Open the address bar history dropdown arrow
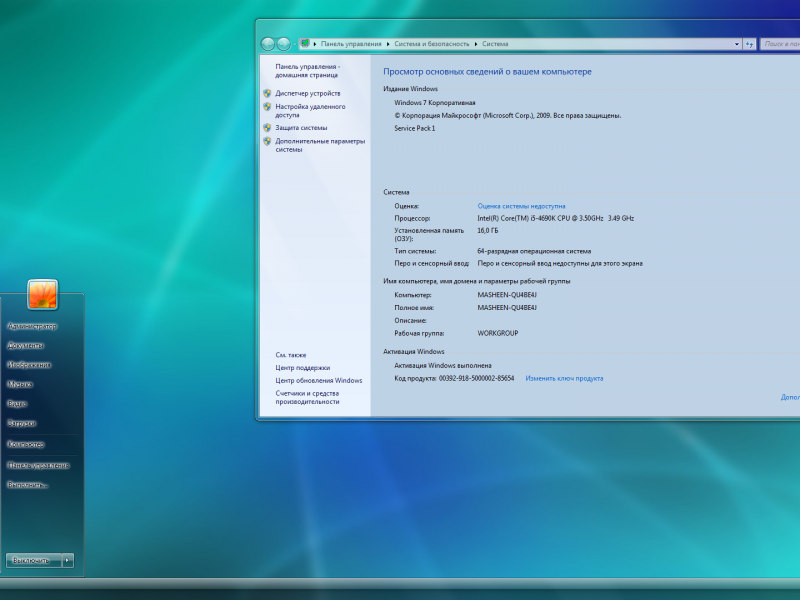Viewport: 800px width, 600px height. click(737, 44)
